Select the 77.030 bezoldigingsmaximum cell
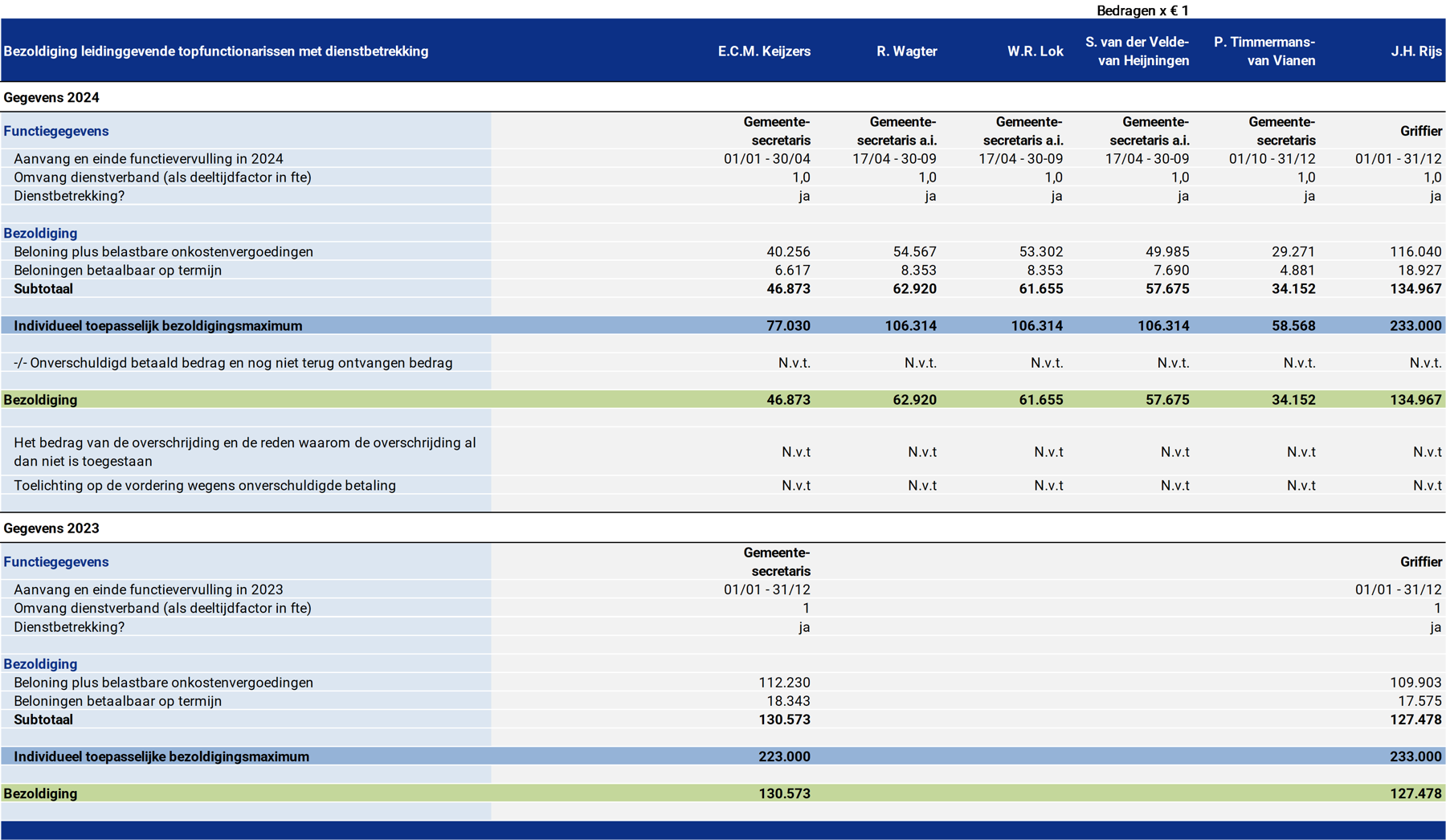This screenshot has height=840, width=1446. coord(788,326)
